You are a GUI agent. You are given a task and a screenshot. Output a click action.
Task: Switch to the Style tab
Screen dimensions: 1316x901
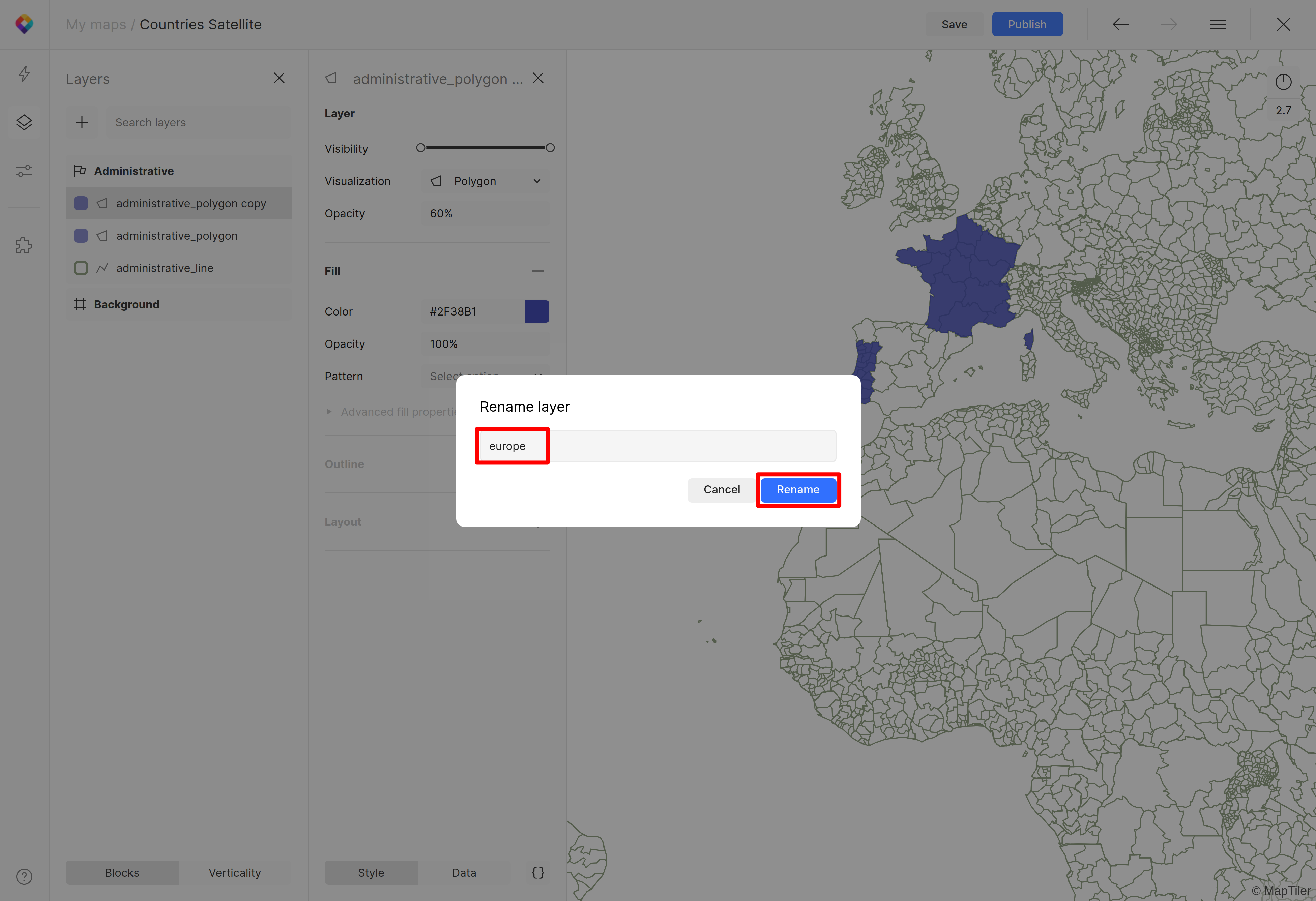coord(371,872)
